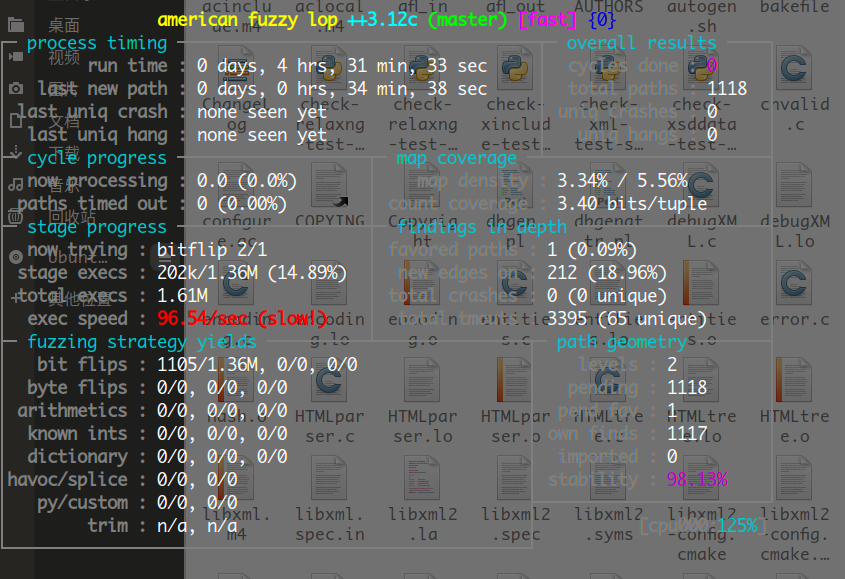Select the HTMLtree.o object file icon
The height and width of the screenshot is (579, 845).
pyautogui.click(x=795, y=380)
